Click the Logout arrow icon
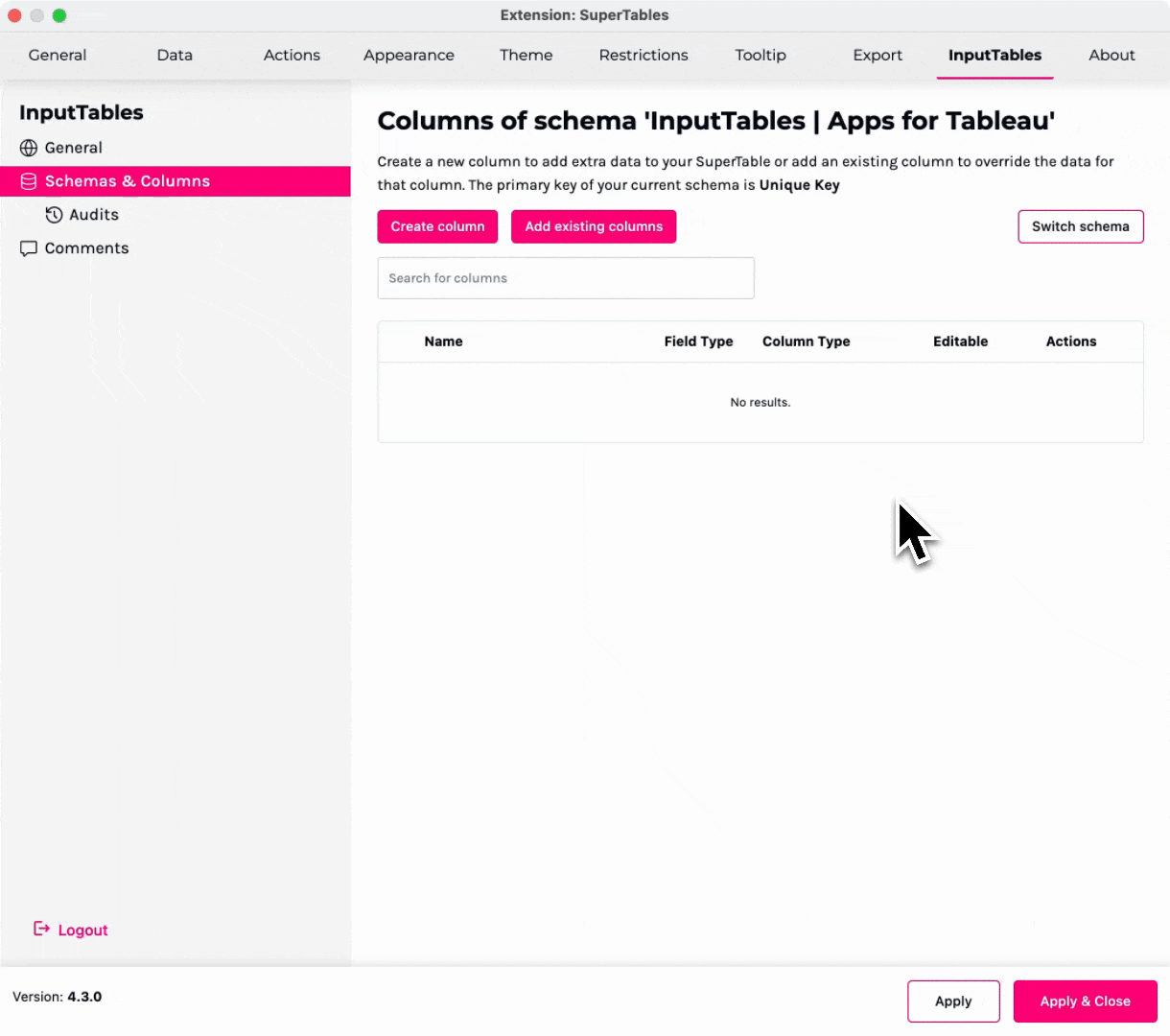Viewport: 1170px width, 1036px height. coord(41,929)
